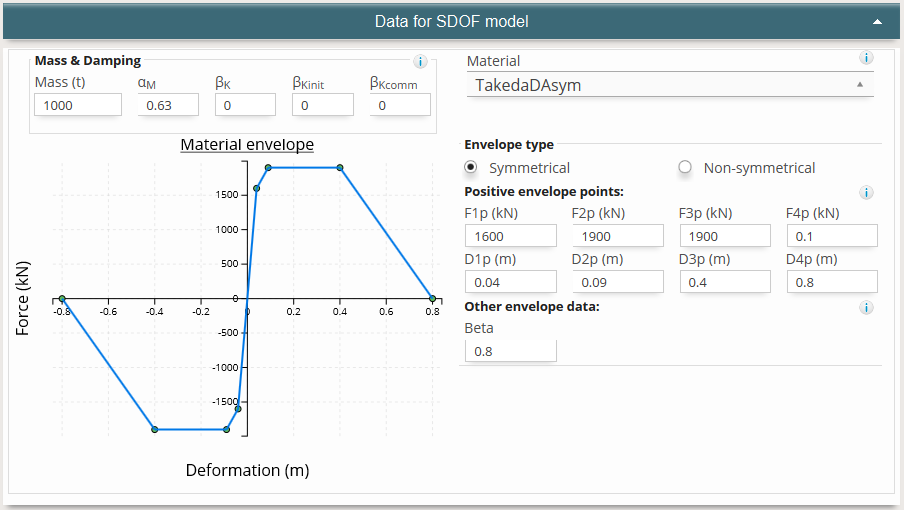Edit the F1p (kN) value field
904x510 pixels.
(511, 235)
